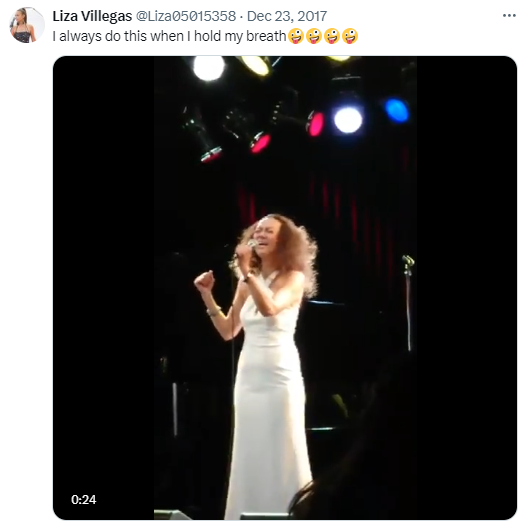
Task: Click the microphone stand right of singer
Action: tap(408, 302)
